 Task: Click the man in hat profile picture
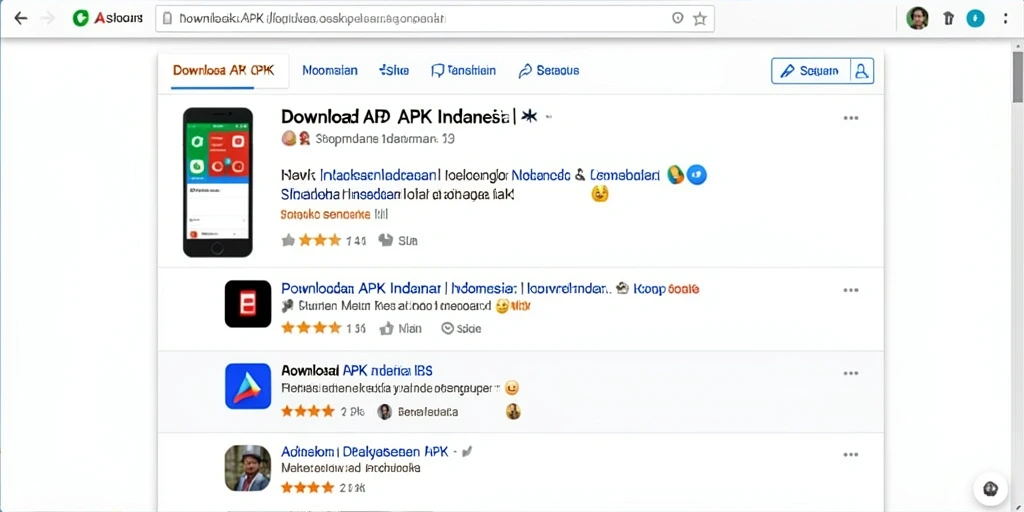248,468
